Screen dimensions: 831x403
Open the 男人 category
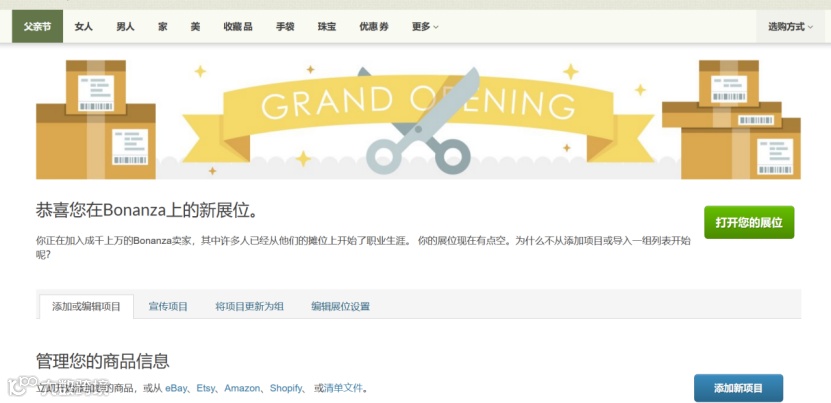click(126, 27)
